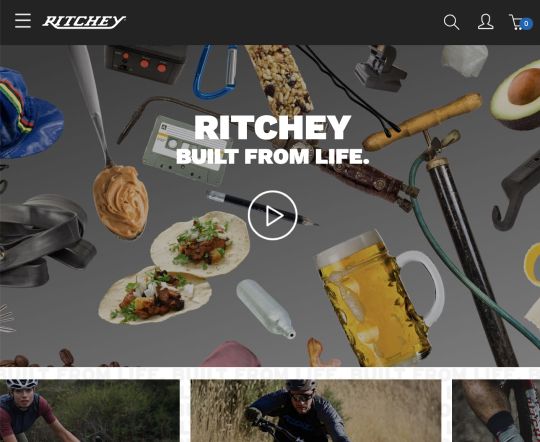Open the rider's leg and frame tile

tap(496, 411)
